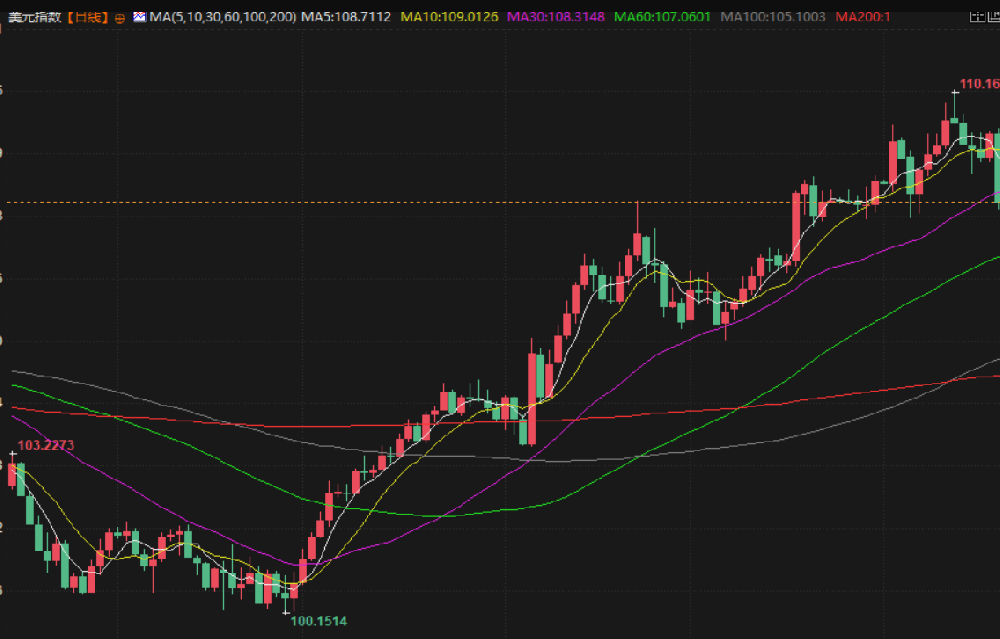Click the 美元指数 chart title
Viewport: 1000px width, 639px height.
tap(34, 17)
